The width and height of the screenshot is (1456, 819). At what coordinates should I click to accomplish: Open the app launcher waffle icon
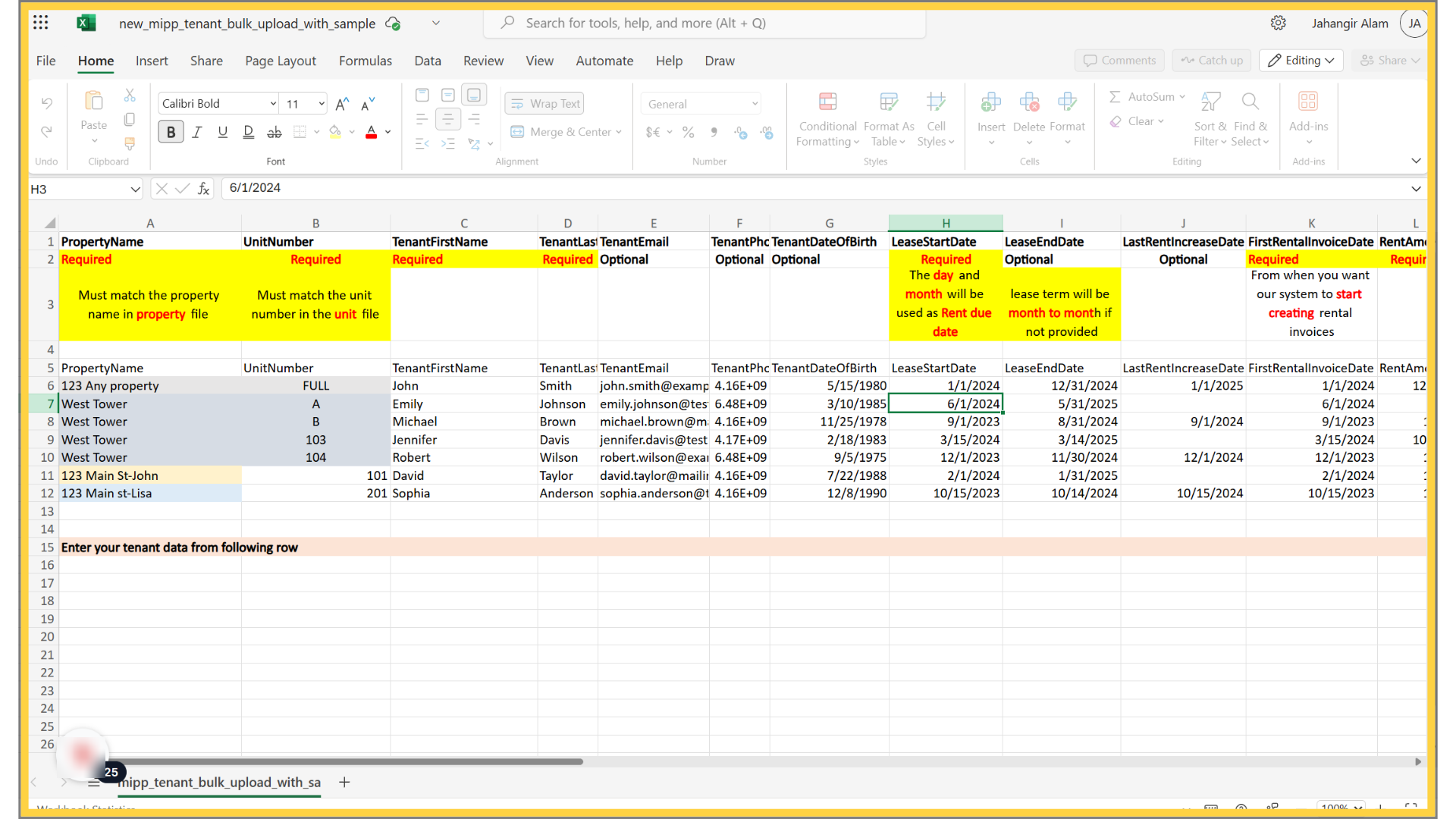(41, 23)
